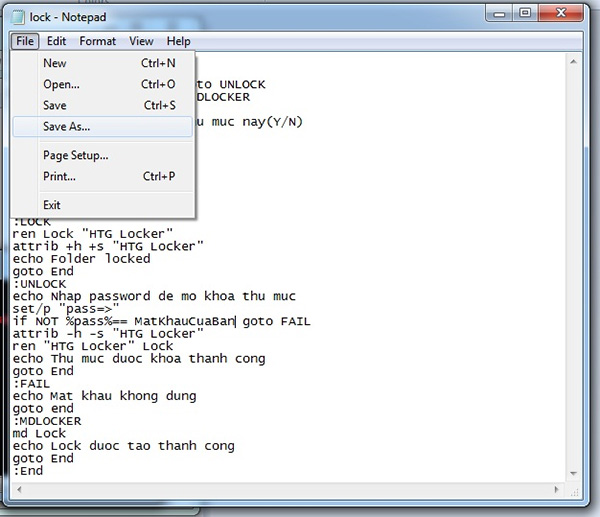Screen dimensions: 600x517
Task: Click Print... in the File menu
Action: pyautogui.click(x=59, y=177)
